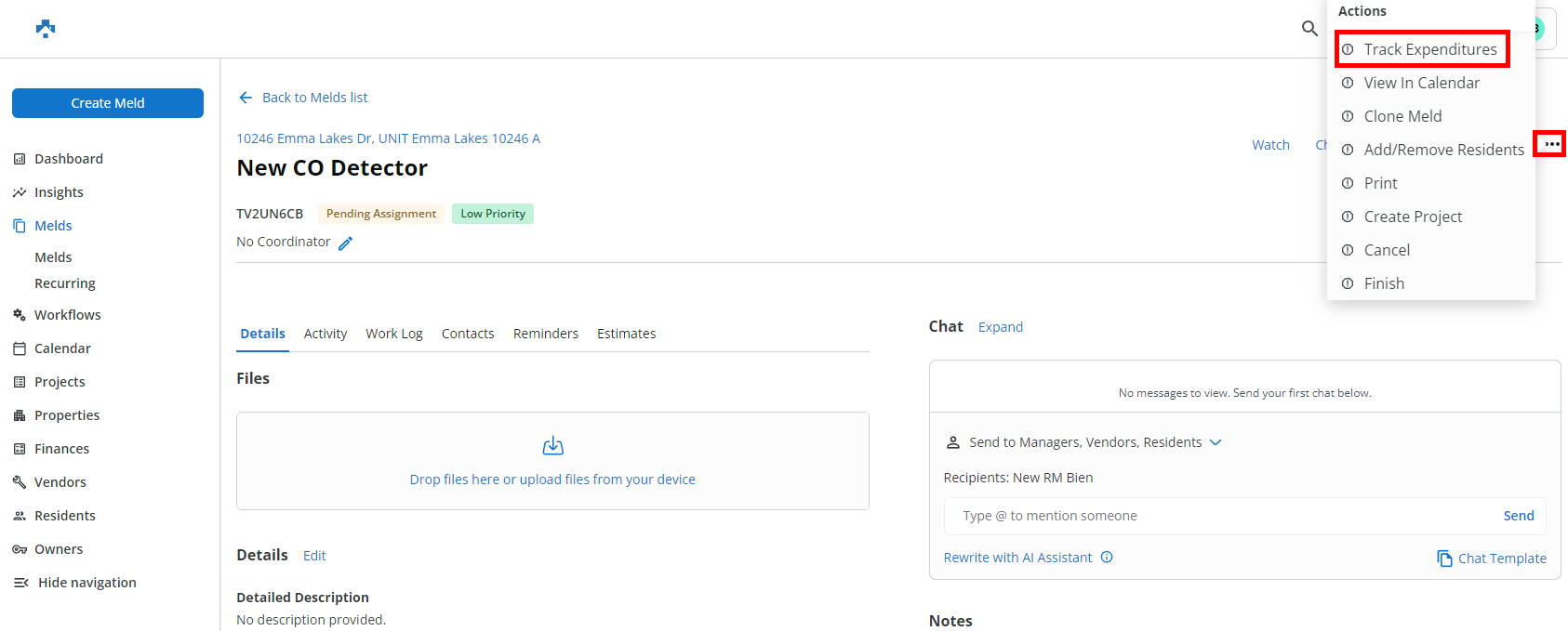1568x631 pixels.
Task: Open Insights in the sidebar
Action: tap(59, 192)
